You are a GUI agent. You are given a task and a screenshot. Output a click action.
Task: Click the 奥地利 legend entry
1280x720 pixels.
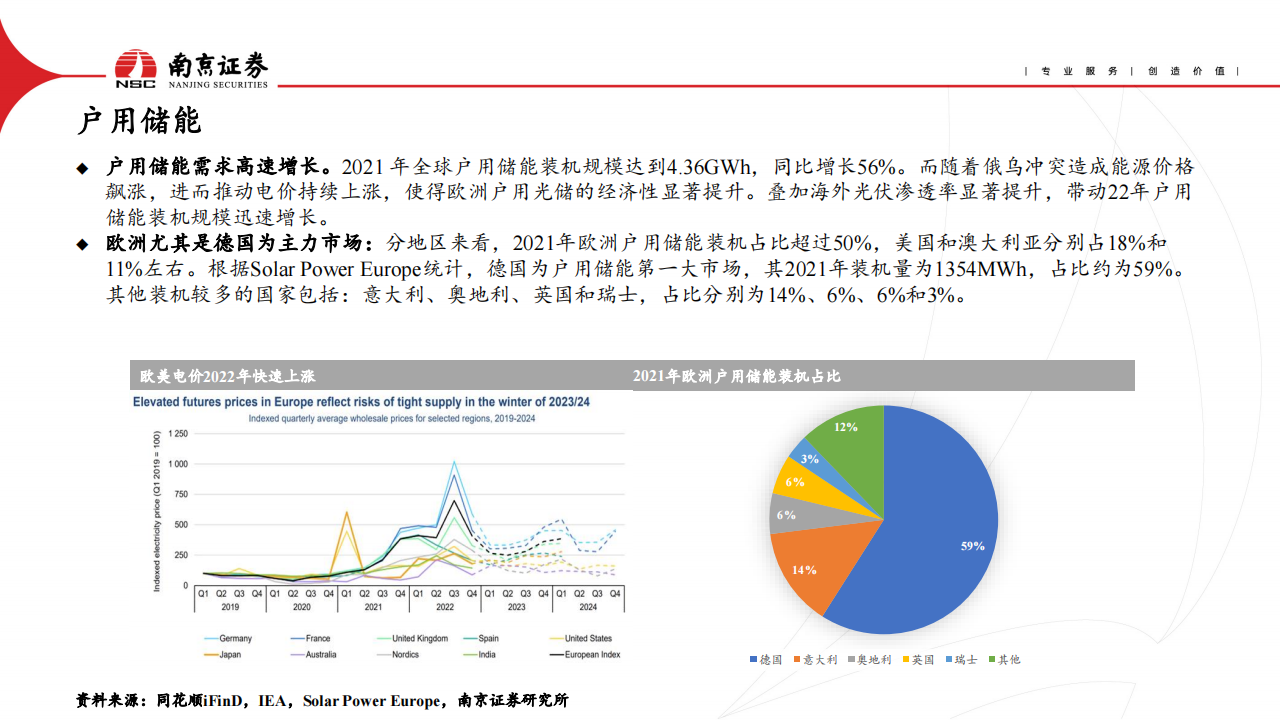click(870, 660)
